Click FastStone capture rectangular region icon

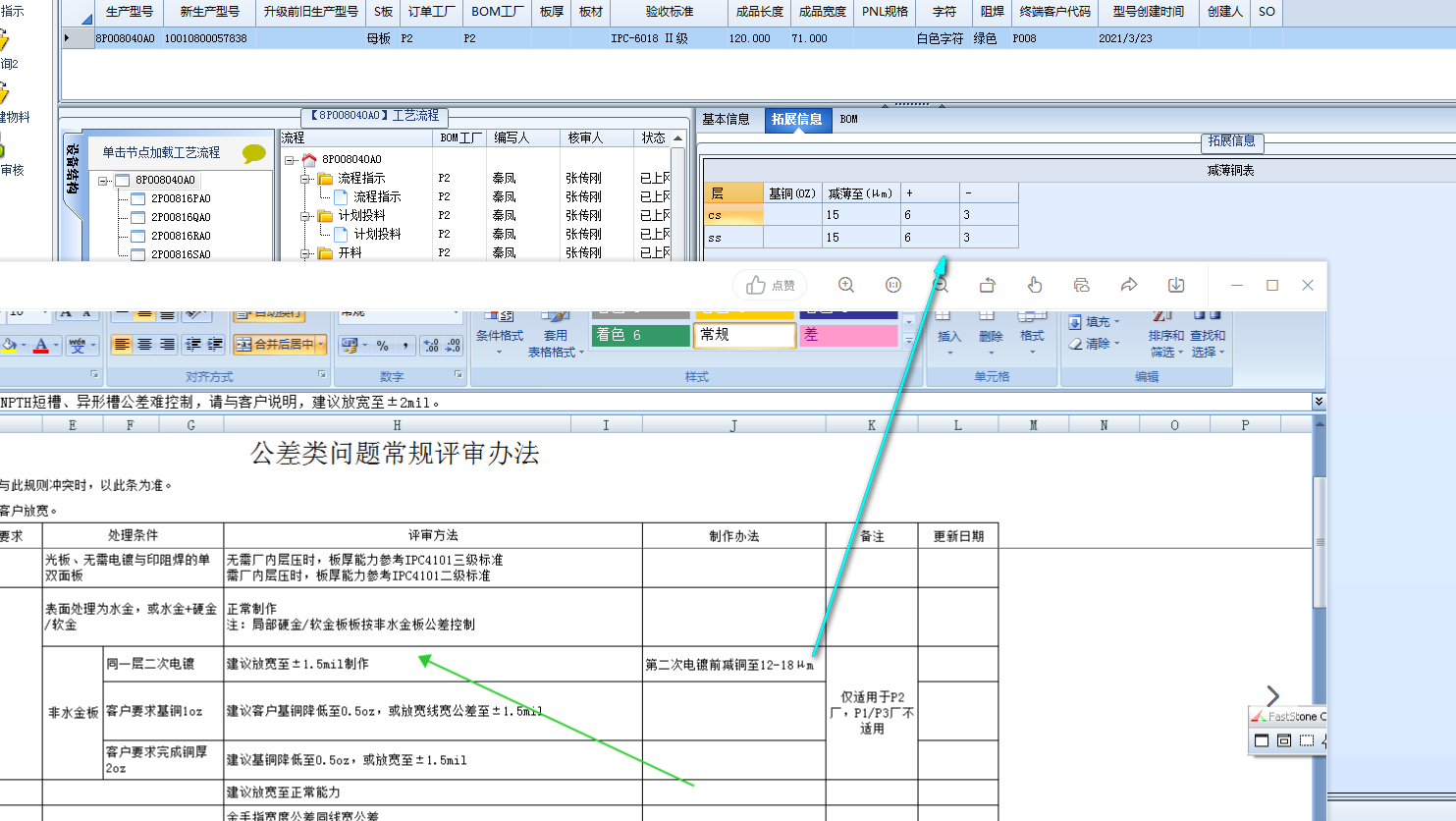pyautogui.click(x=1307, y=740)
